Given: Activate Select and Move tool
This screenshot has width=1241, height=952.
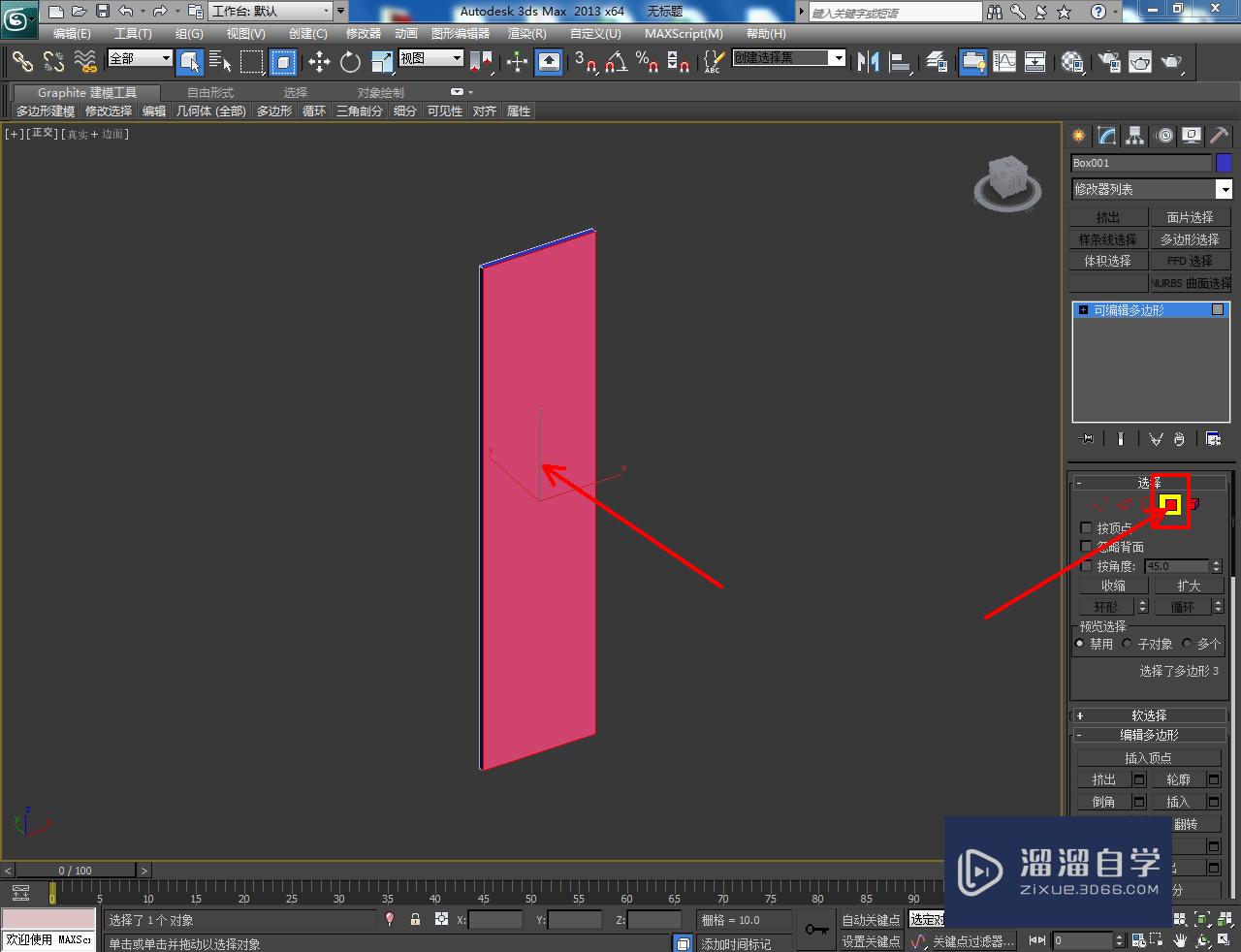Looking at the screenshot, I should point(319,62).
